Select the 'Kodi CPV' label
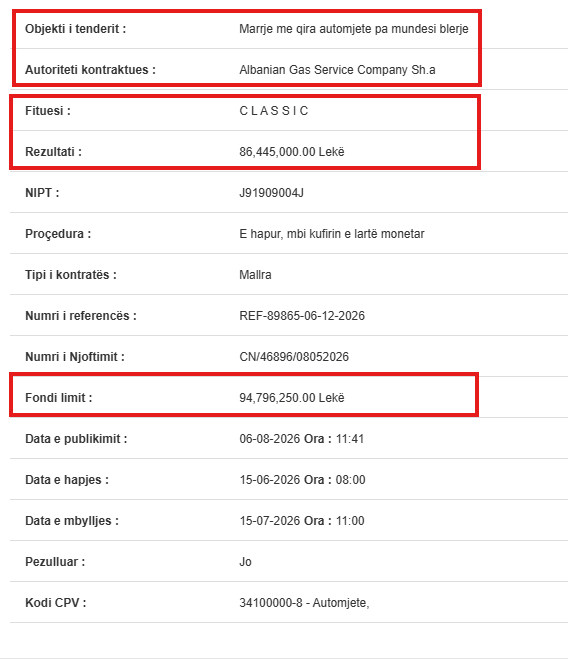568x669 pixels. coord(55,602)
